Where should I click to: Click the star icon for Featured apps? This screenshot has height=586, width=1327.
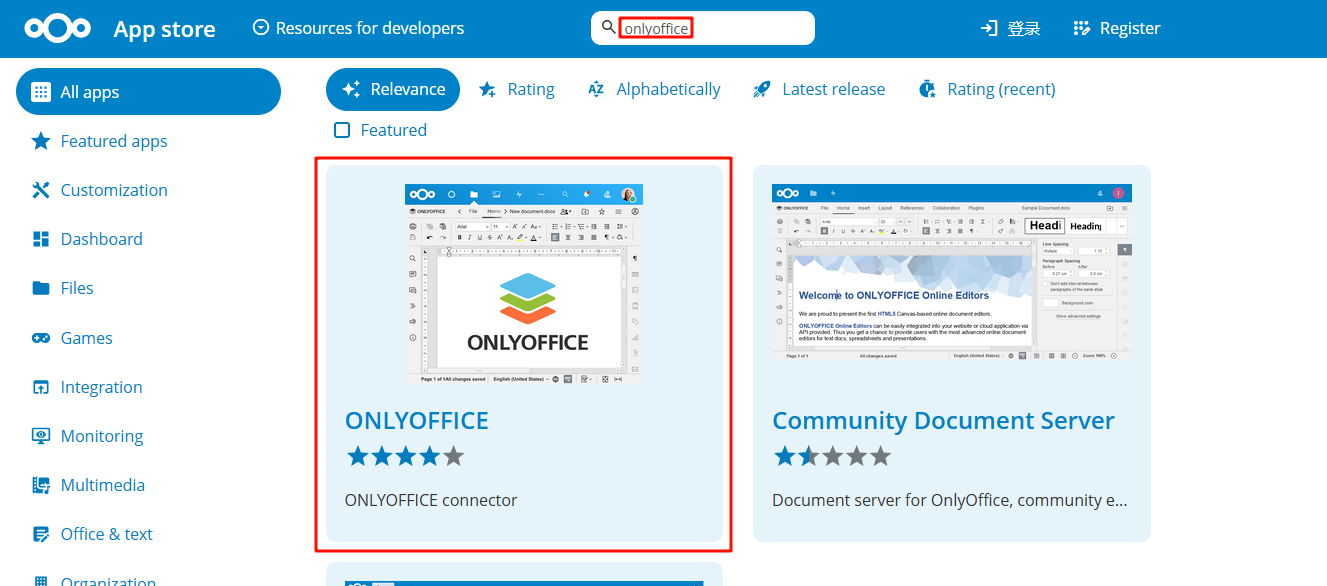41,141
